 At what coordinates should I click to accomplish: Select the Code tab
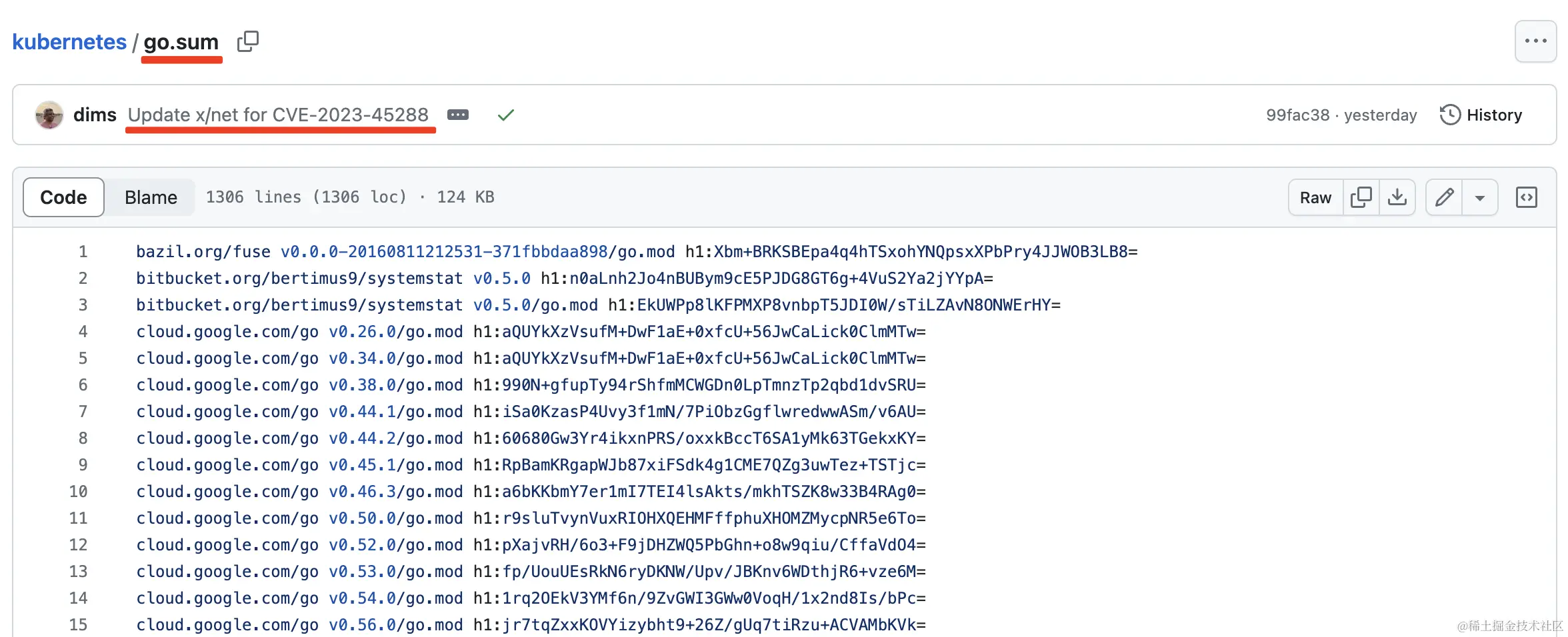(63, 197)
